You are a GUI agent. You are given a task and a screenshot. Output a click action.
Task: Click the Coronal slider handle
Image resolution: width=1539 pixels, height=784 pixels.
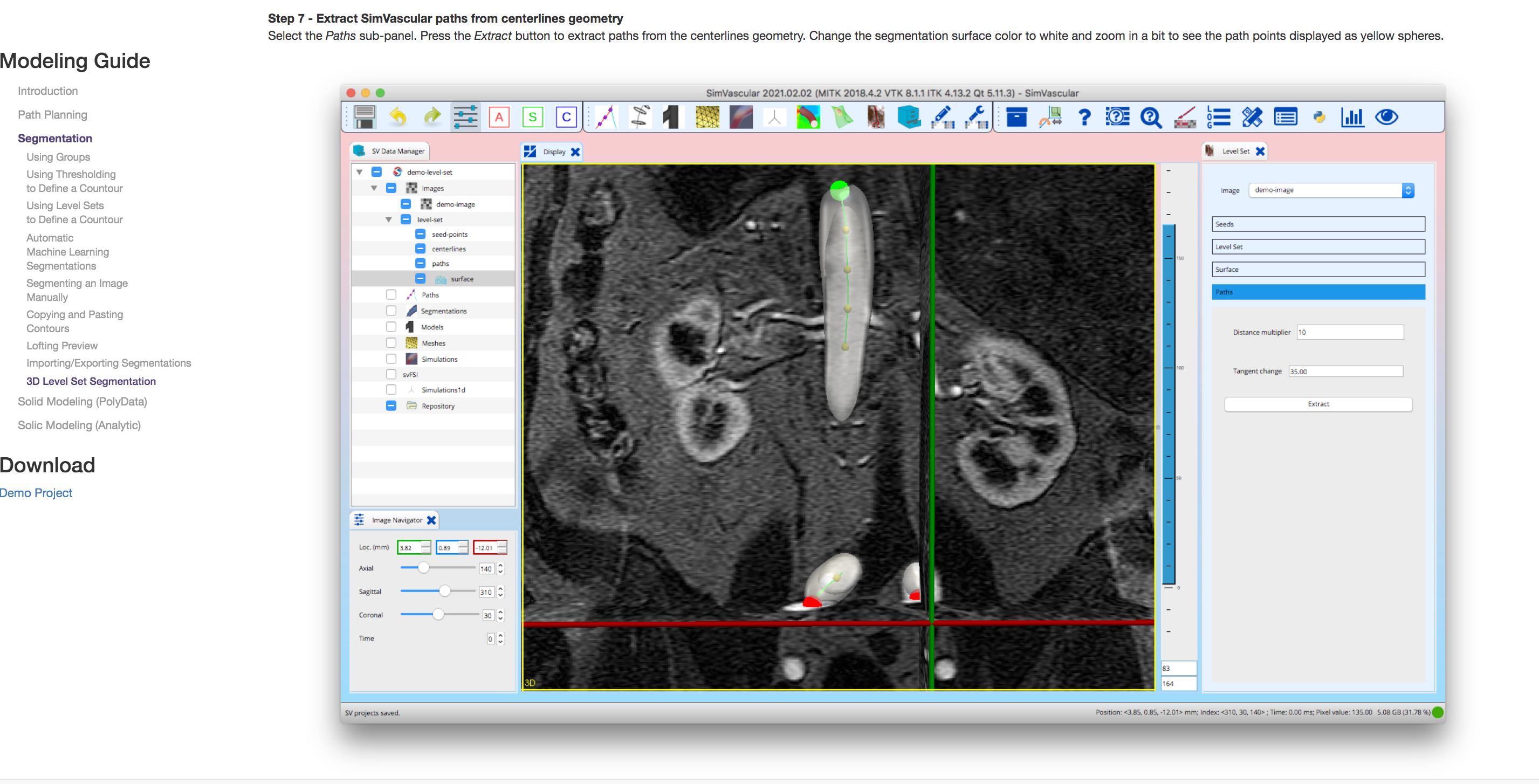[438, 614]
